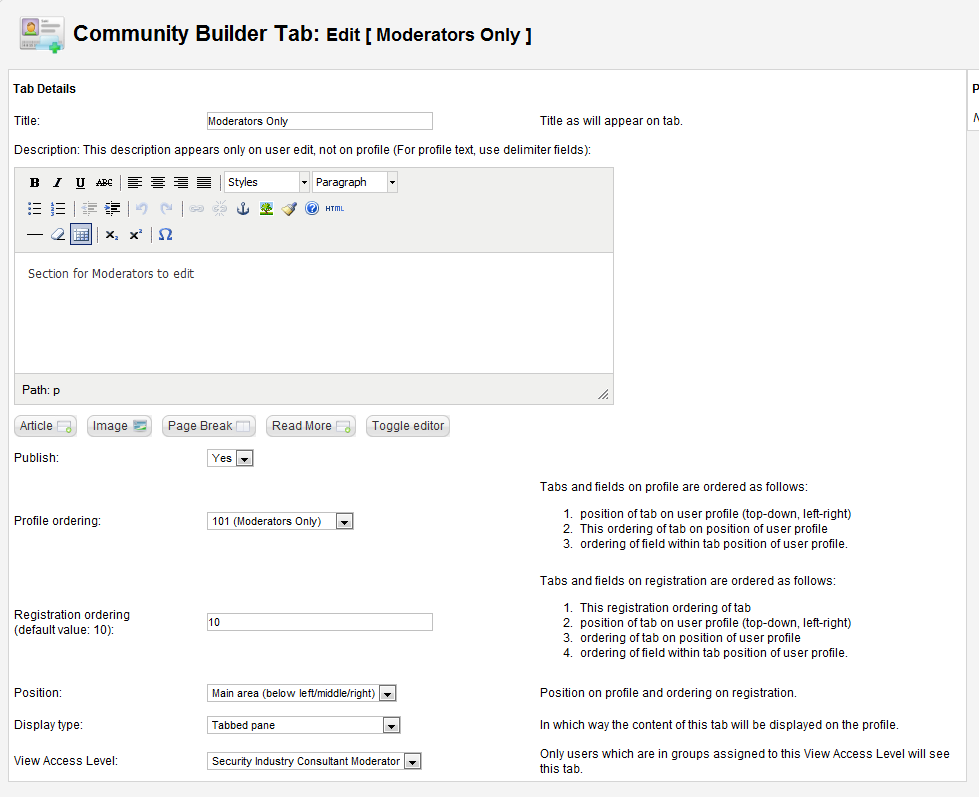Insert special character with omega icon

click(x=165, y=235)
